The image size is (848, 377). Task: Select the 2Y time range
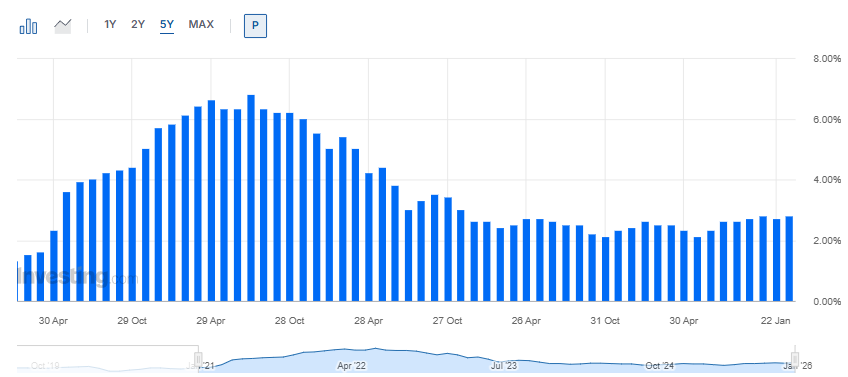coord(138,24)
